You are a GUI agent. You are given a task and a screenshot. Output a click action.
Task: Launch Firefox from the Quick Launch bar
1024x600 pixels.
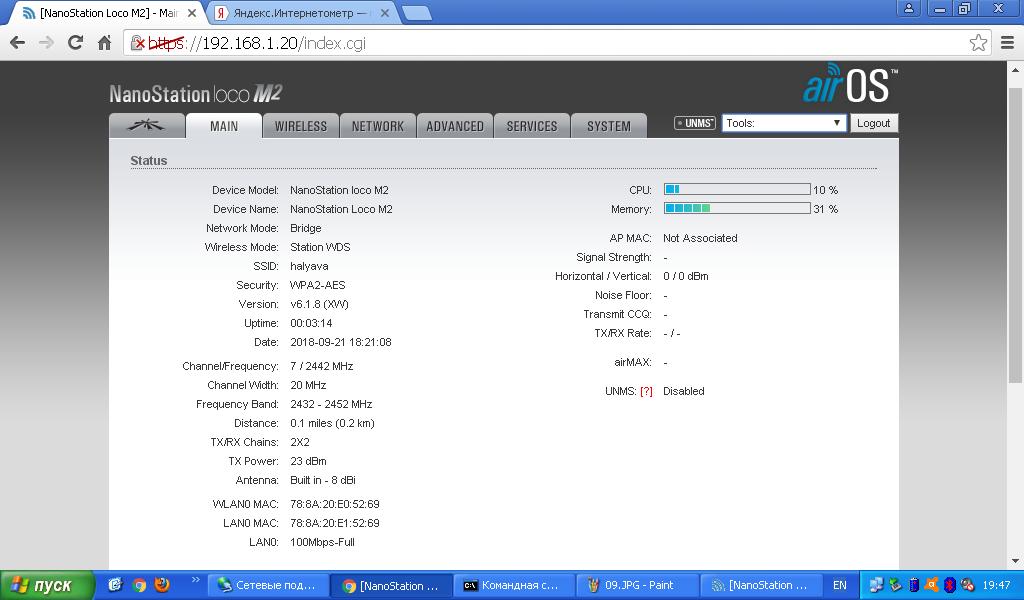pos(162,584)
